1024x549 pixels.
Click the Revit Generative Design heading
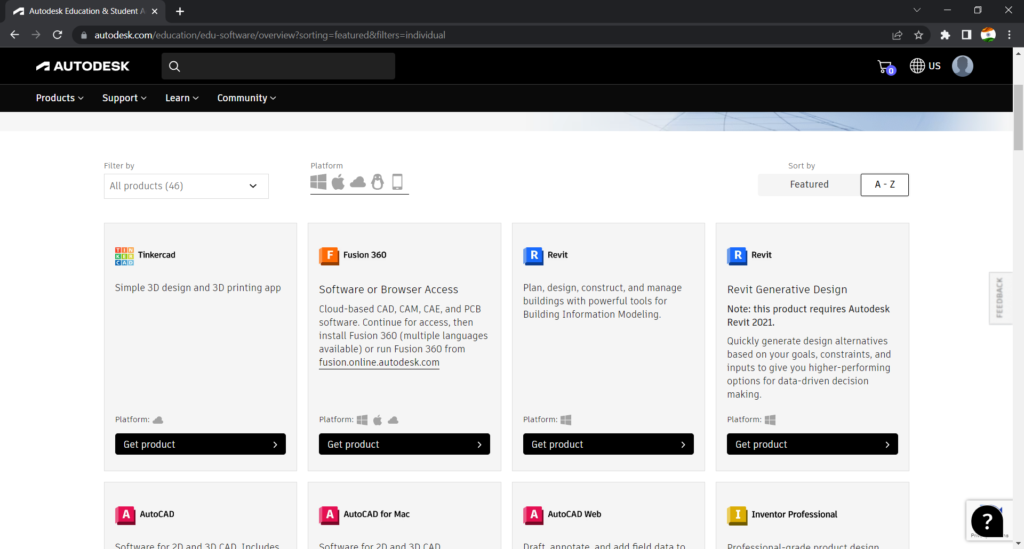click(787, 289)
